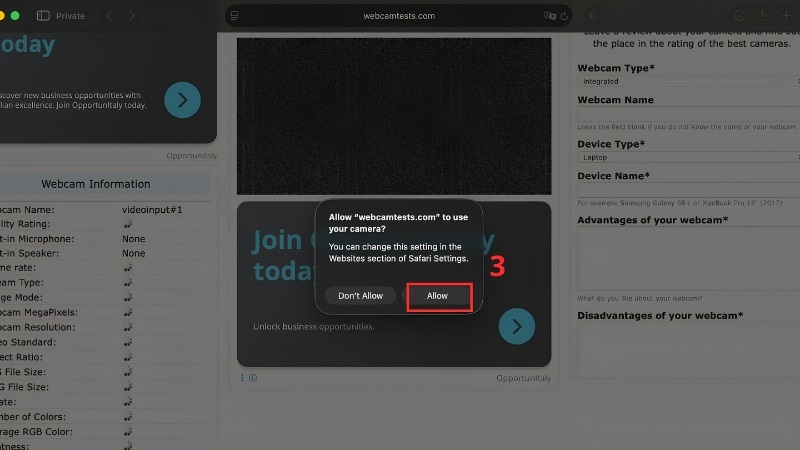Open the page menu icon in address bar
This screenshot has height=450, width=800.
coord(235,16)
